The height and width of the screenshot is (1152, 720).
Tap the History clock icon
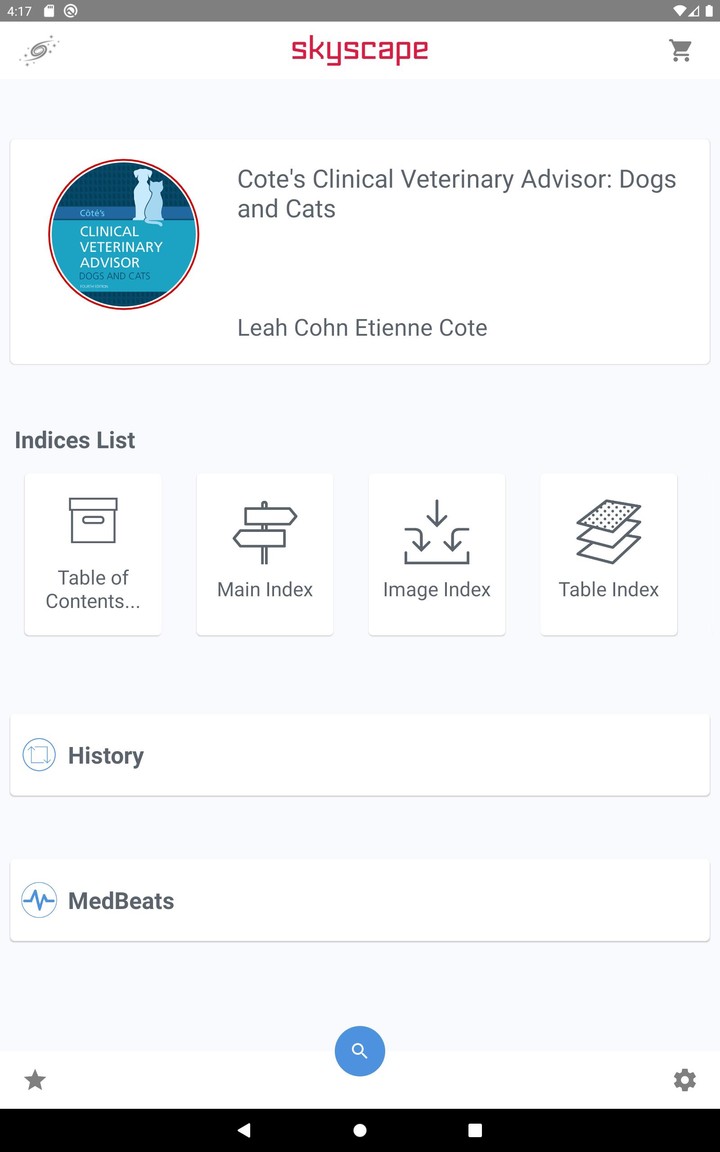tap(39, 755)
